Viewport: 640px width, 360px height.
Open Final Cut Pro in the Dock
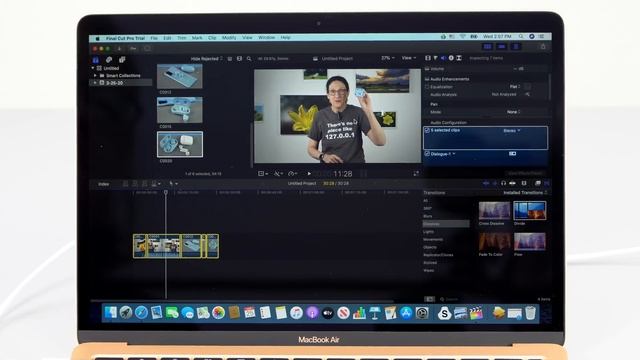point(476,313)
